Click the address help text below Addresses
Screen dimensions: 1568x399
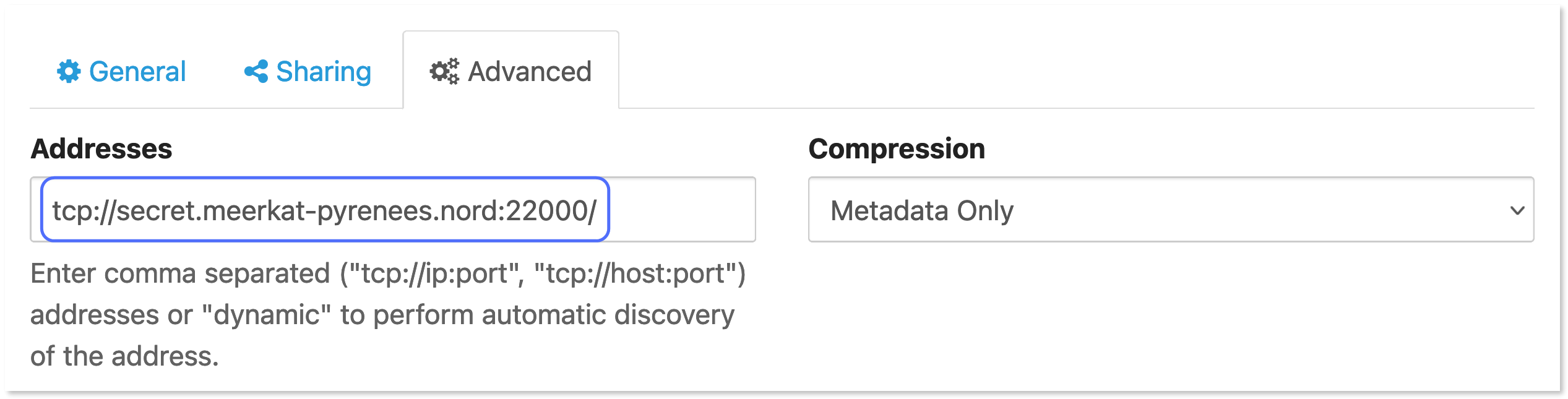[x=384, y=315]
